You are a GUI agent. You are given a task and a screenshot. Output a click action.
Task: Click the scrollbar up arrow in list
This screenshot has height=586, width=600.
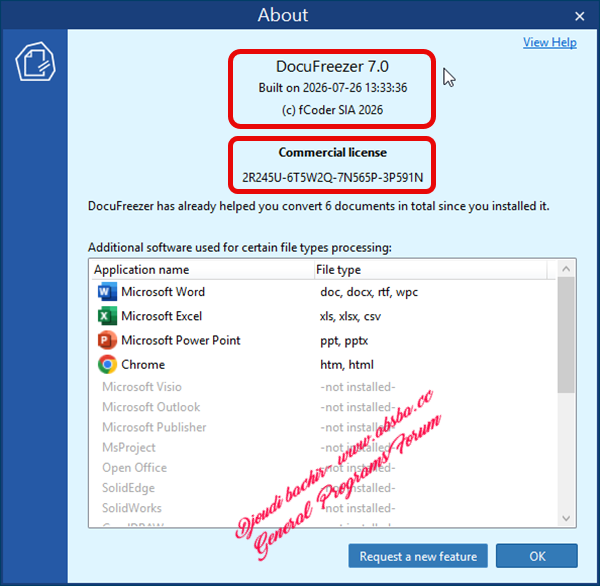click(x=566, y=269)
